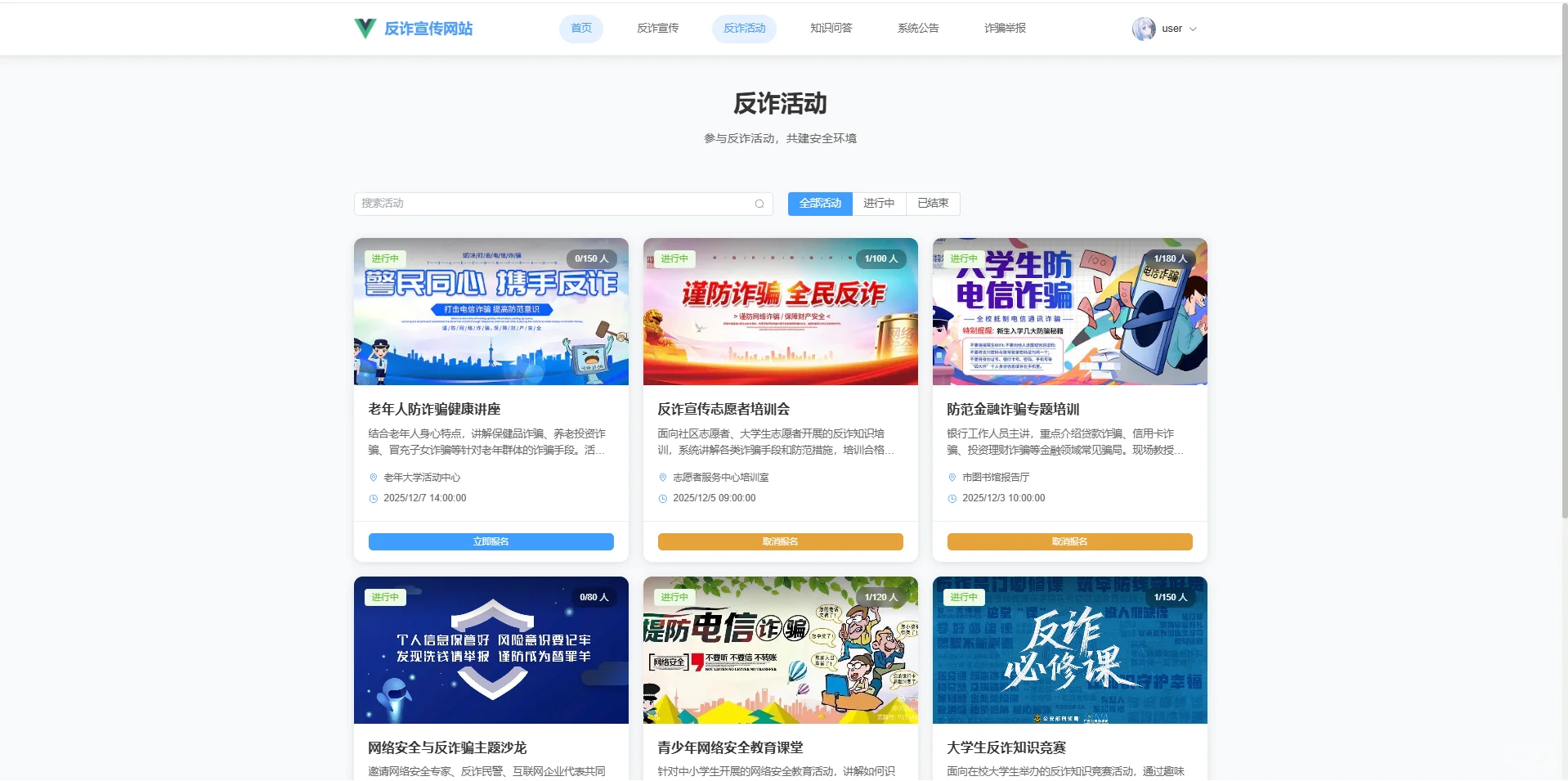Open the 诈骗举报 page
1568x781 pixels.
pyautogui.click(x=1005, y=28)
